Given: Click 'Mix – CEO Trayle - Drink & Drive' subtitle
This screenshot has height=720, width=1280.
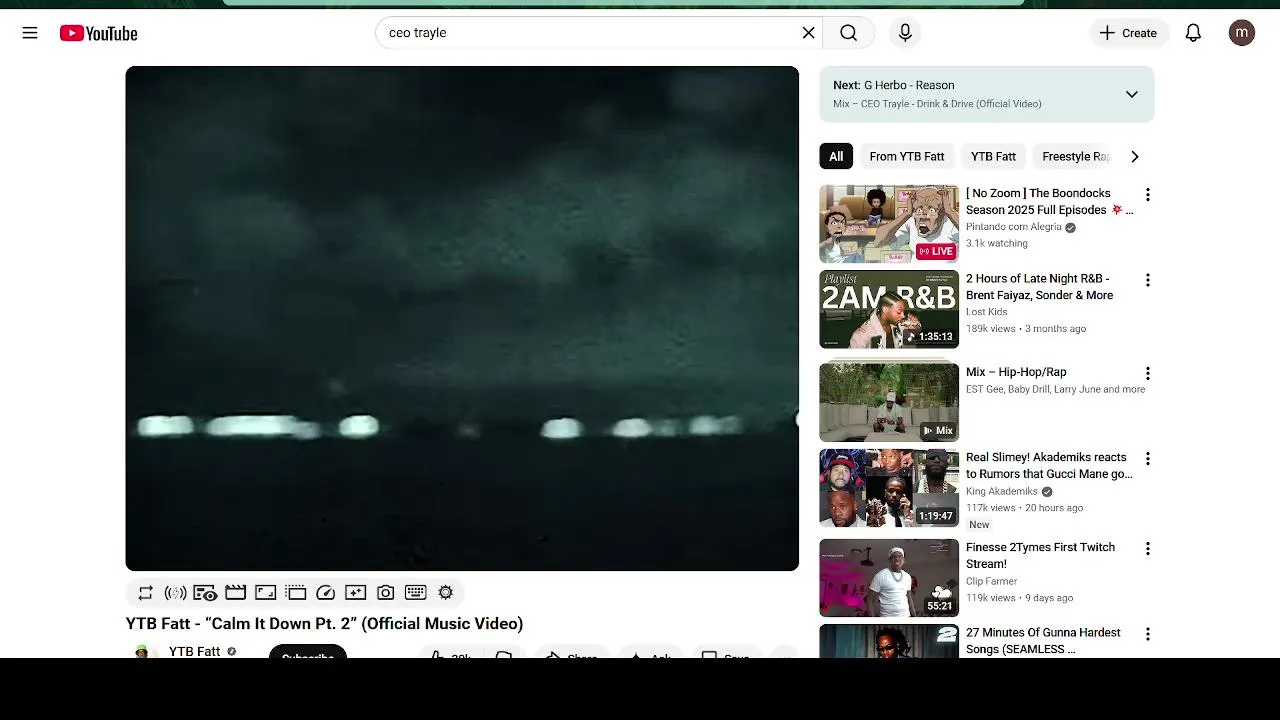Looking at the screenshot, I should point(937,104).
